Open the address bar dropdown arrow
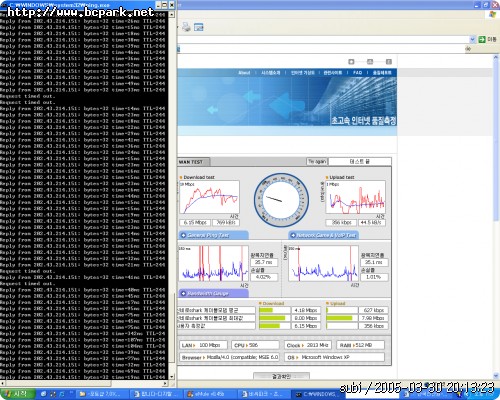This screenshot has width=500, height=400. click(x=472, y=39)
